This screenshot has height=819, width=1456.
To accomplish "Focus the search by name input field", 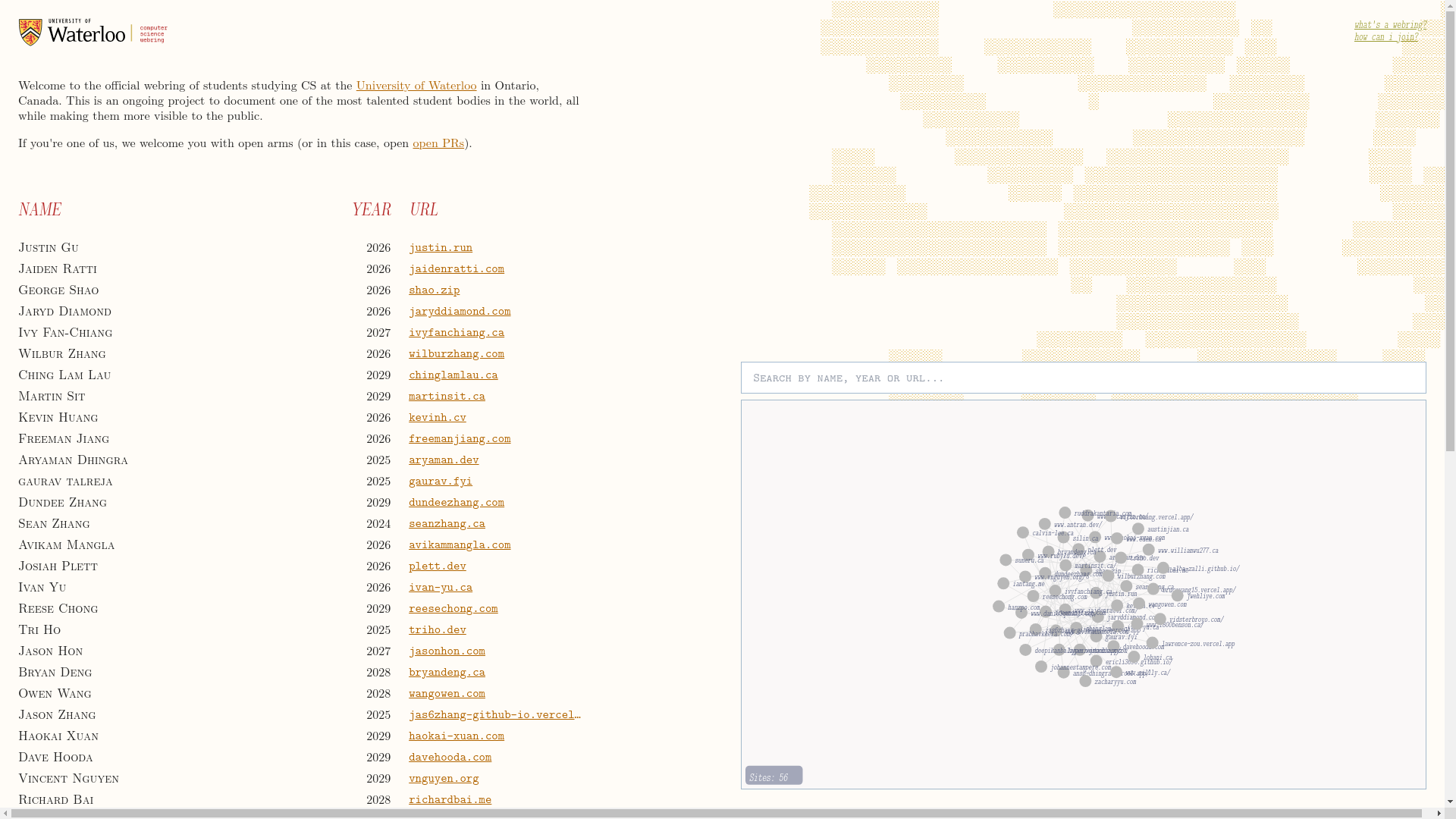I will coord(1083,378).
